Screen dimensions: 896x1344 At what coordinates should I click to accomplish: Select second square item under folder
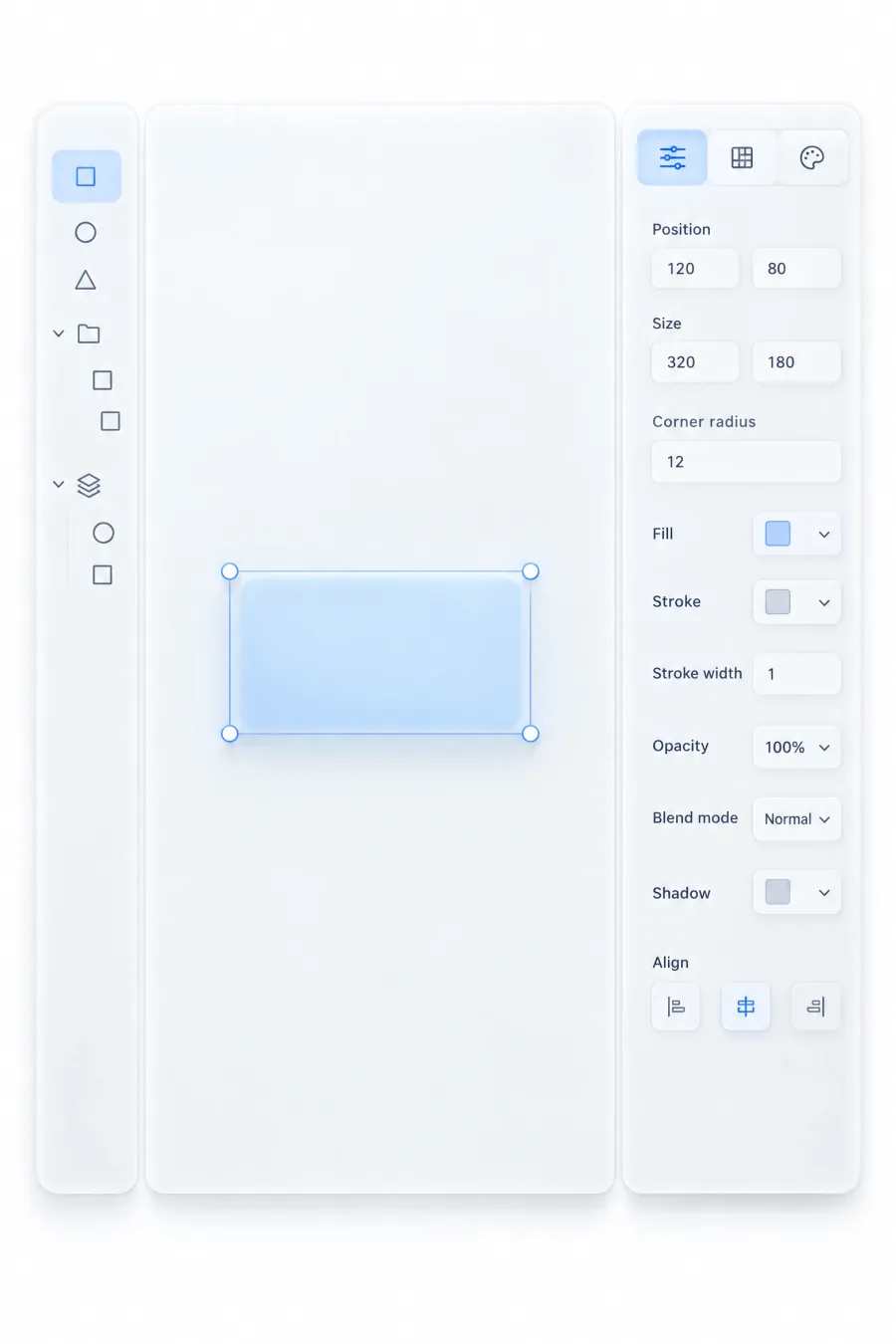tap(111, 421)
